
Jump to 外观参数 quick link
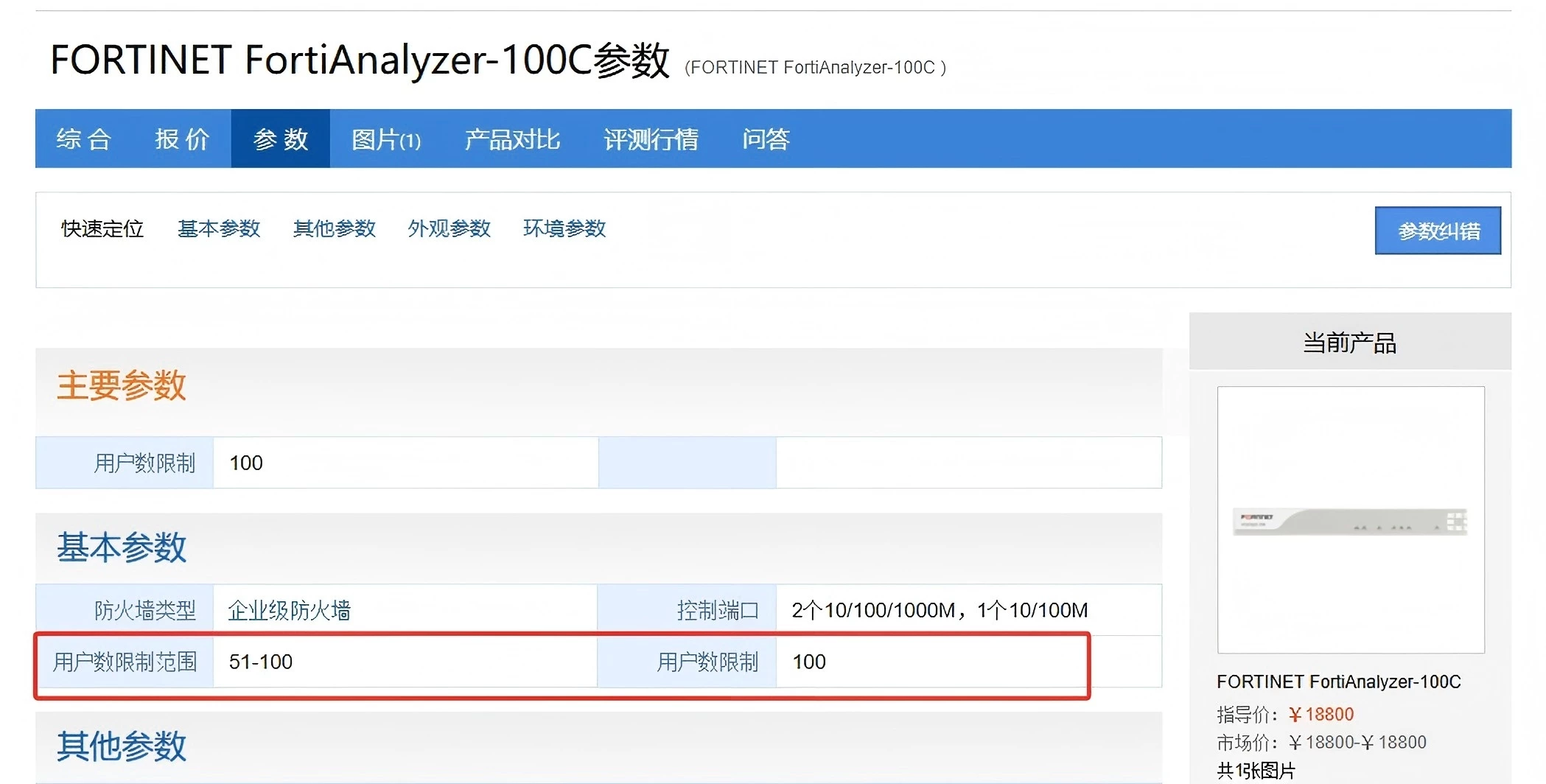click(x=450, y=228)
